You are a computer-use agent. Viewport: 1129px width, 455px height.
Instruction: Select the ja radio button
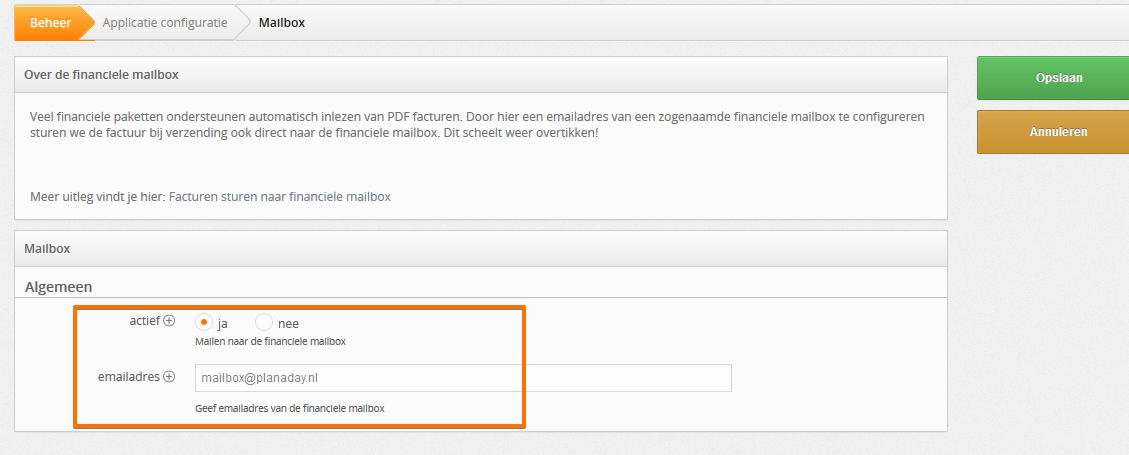(204, 323)
